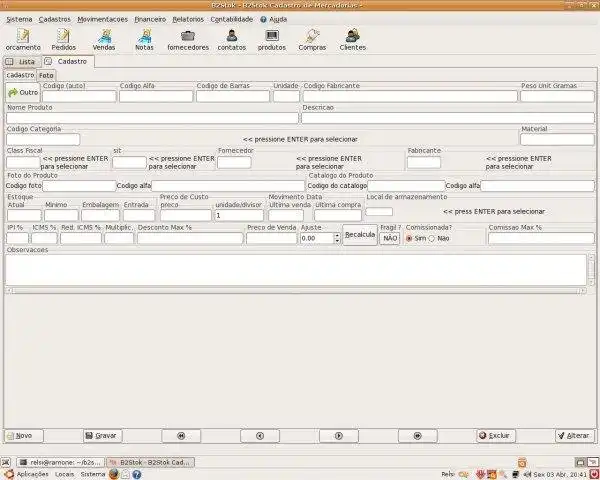This screenshot has height=480, width=600.
Task: Click the Observacoes text area
Action: 296,270
